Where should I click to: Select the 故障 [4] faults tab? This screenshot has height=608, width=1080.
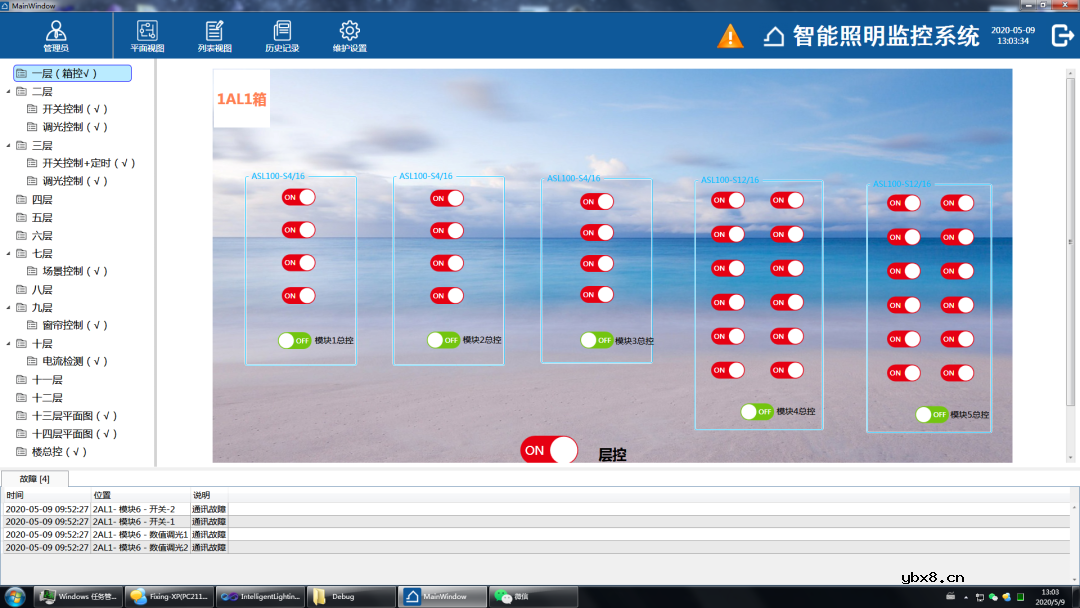coord(34,479)
